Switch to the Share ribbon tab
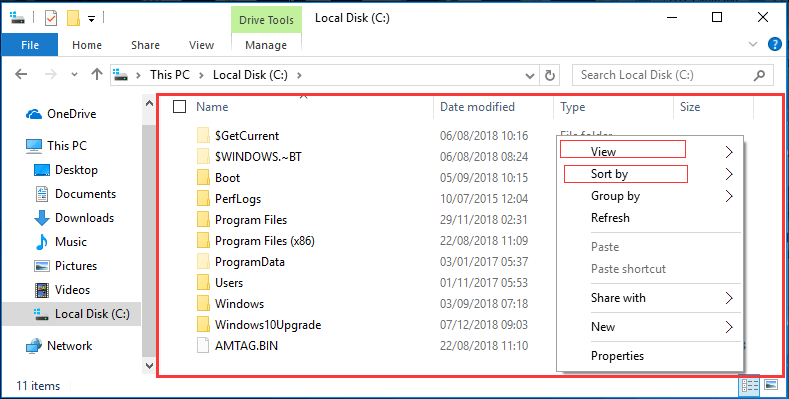The image size is (789, 399). 145,45
